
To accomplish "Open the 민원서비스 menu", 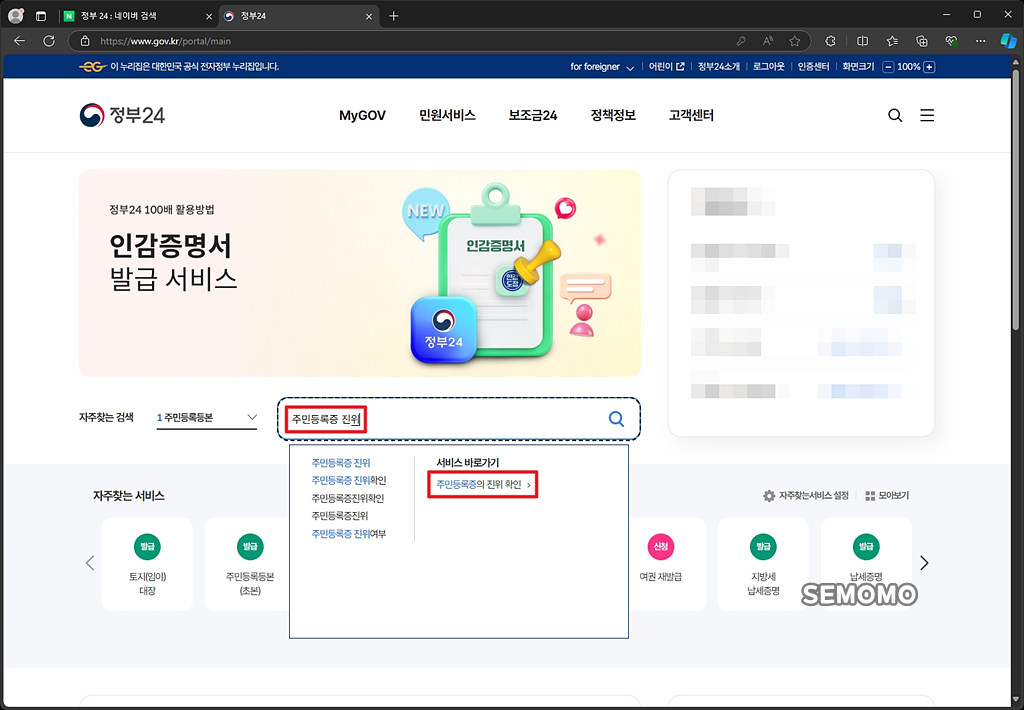I will [447, 116].
